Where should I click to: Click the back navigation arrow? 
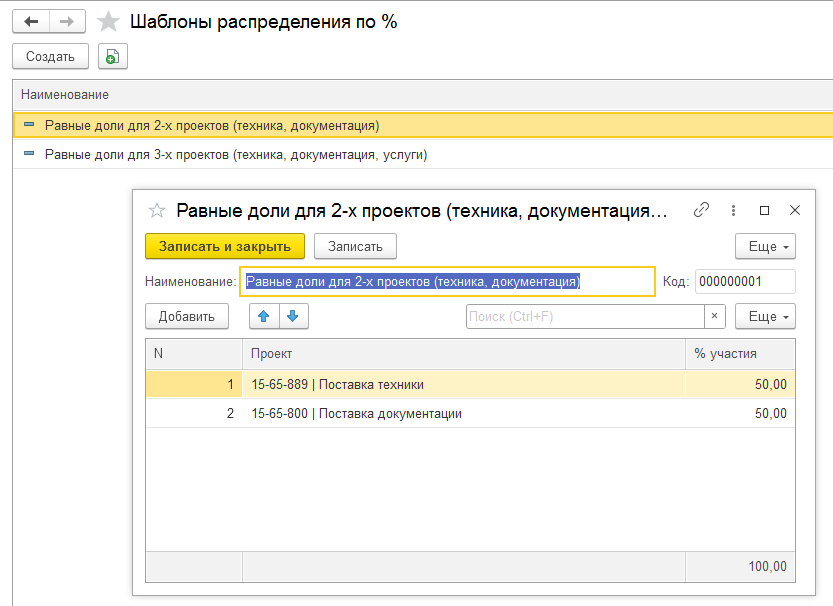[30, 21]
